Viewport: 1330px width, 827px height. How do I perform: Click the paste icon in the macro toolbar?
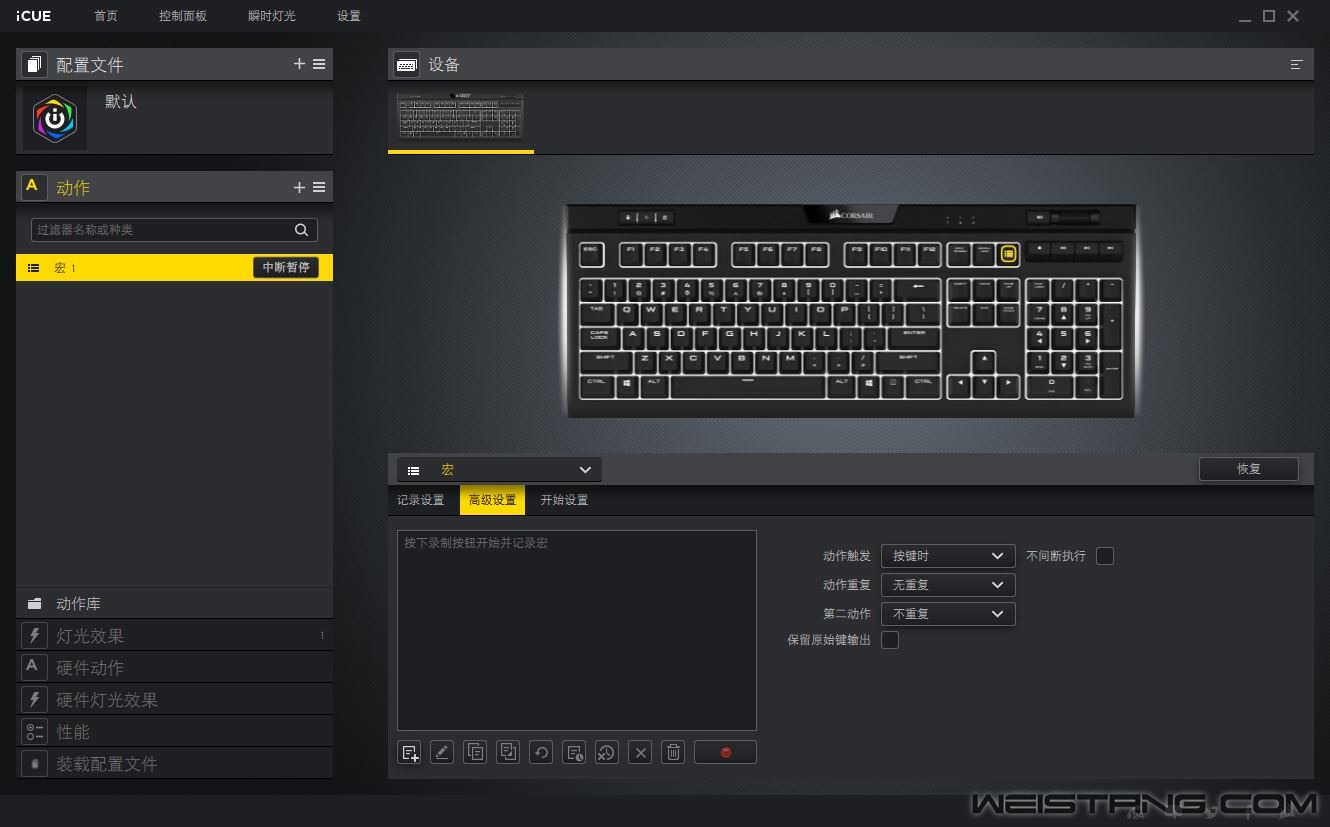click(x=508, y=753)
